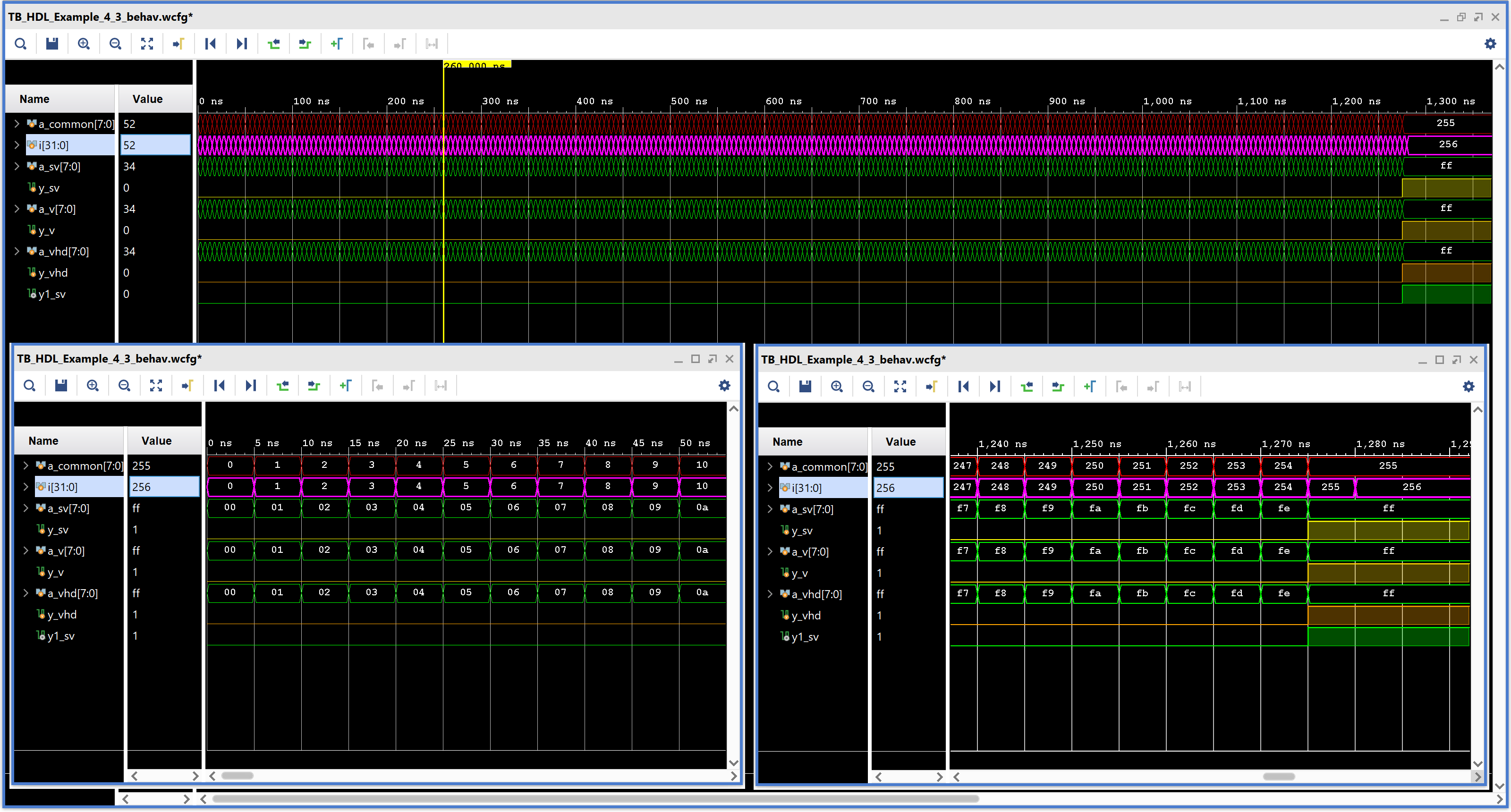Expand a_sv[7:0] signal in bottom-left window
1511x812 pixels.
(x=26, y=508)
